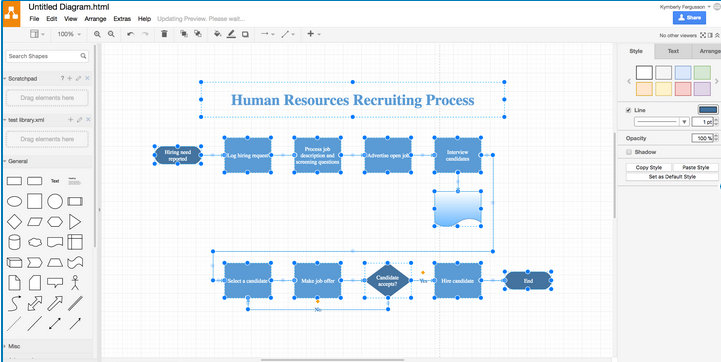Click the fill color bucket icon
This screenshot has width=721, height=362.
[x=217, y=34]
